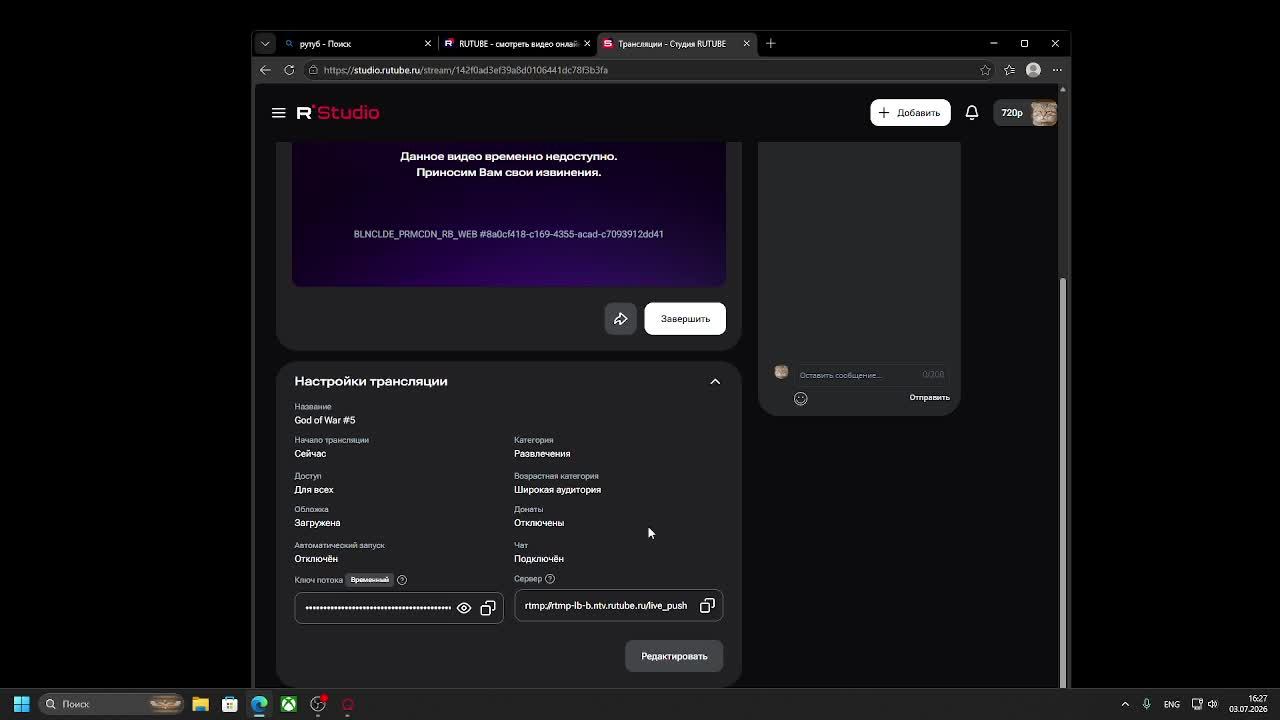
Task: Copy the rtmp server URL
Action: tap(707, 606)
